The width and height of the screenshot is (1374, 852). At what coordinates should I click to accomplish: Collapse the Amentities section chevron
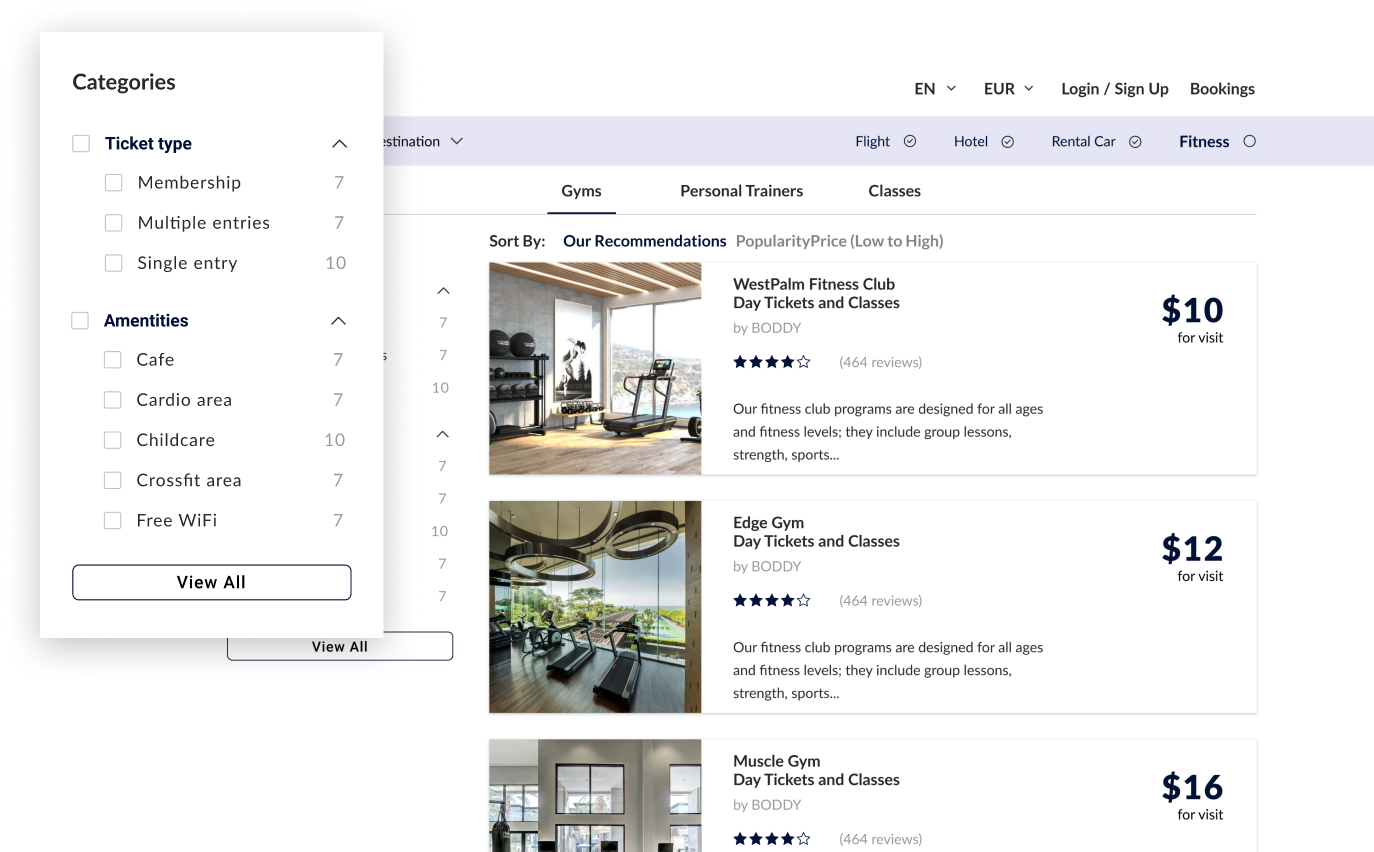pyautogui.click(x=338, y=321)
